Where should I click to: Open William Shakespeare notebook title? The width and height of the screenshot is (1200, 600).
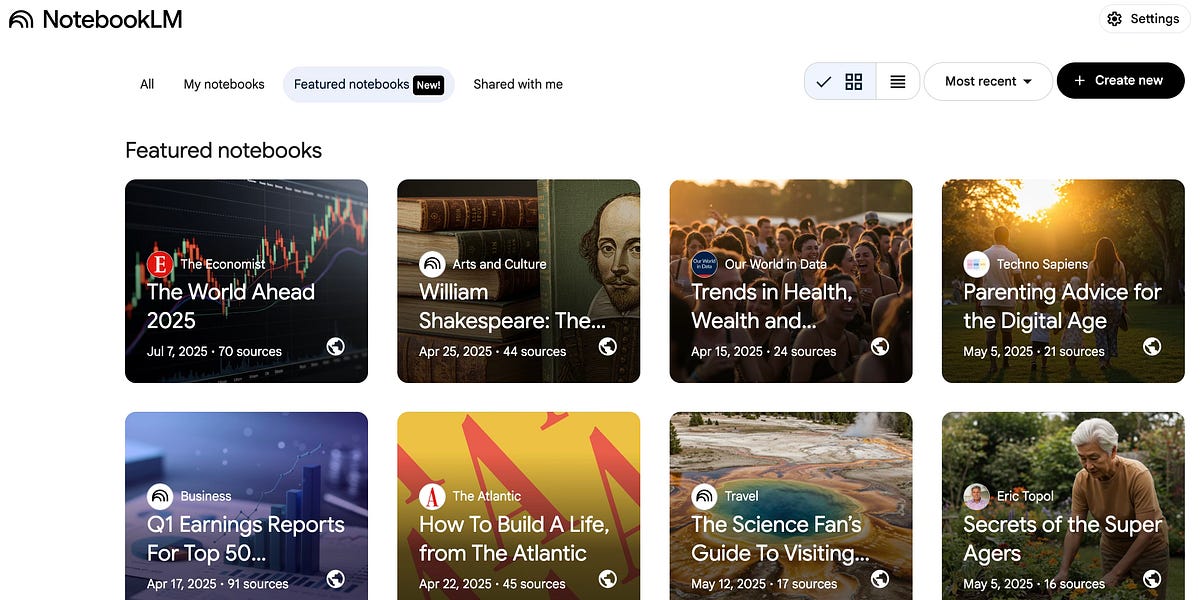tap(512, 306)
